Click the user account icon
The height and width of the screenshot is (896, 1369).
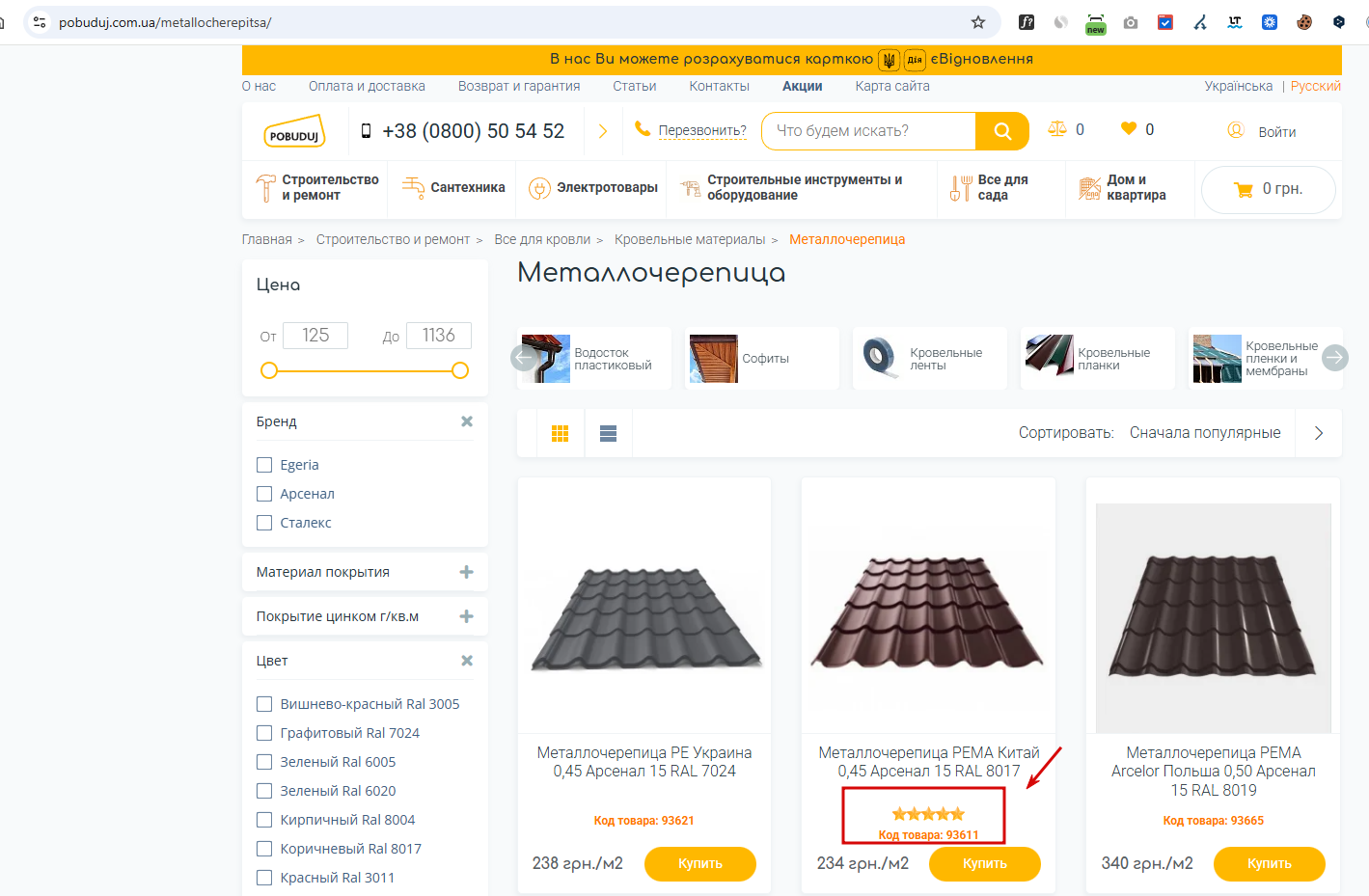click(1236, 130)
